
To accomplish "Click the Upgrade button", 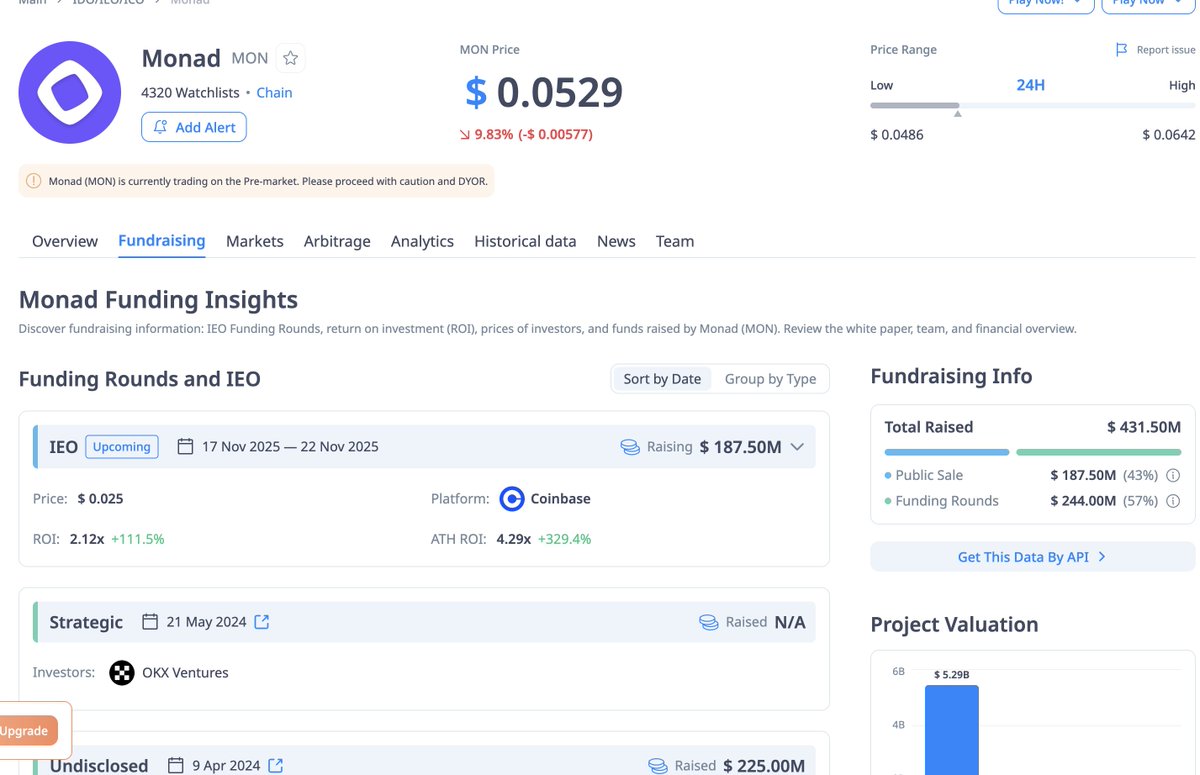I will click(27, 731).
